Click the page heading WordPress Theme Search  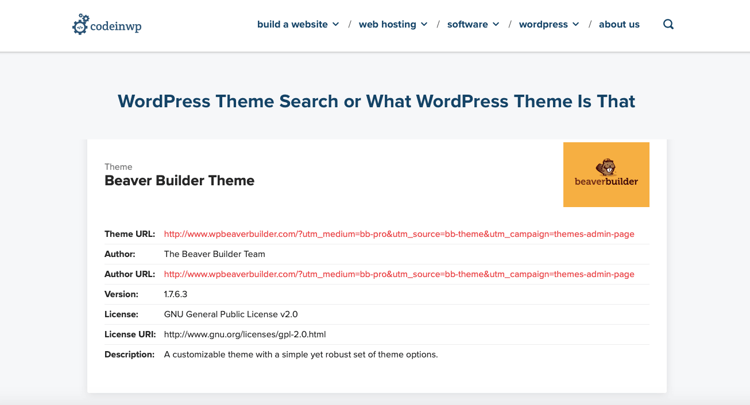coord(376,101)
